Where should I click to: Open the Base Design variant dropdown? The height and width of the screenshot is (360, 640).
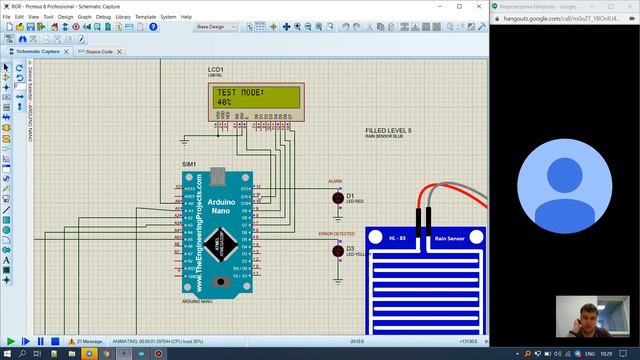coord(216,27)
